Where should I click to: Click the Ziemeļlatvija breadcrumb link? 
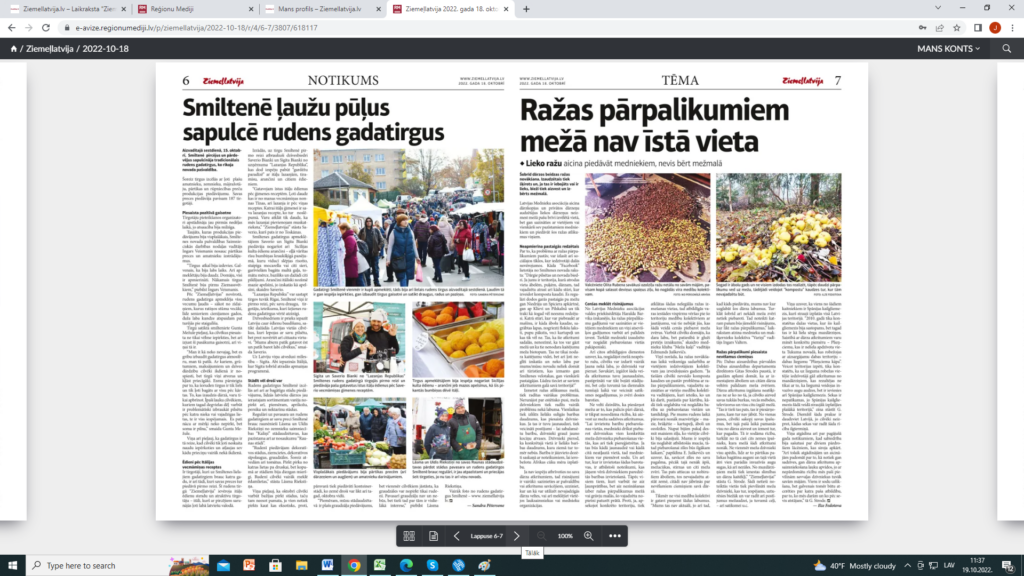tap(49, 48)
